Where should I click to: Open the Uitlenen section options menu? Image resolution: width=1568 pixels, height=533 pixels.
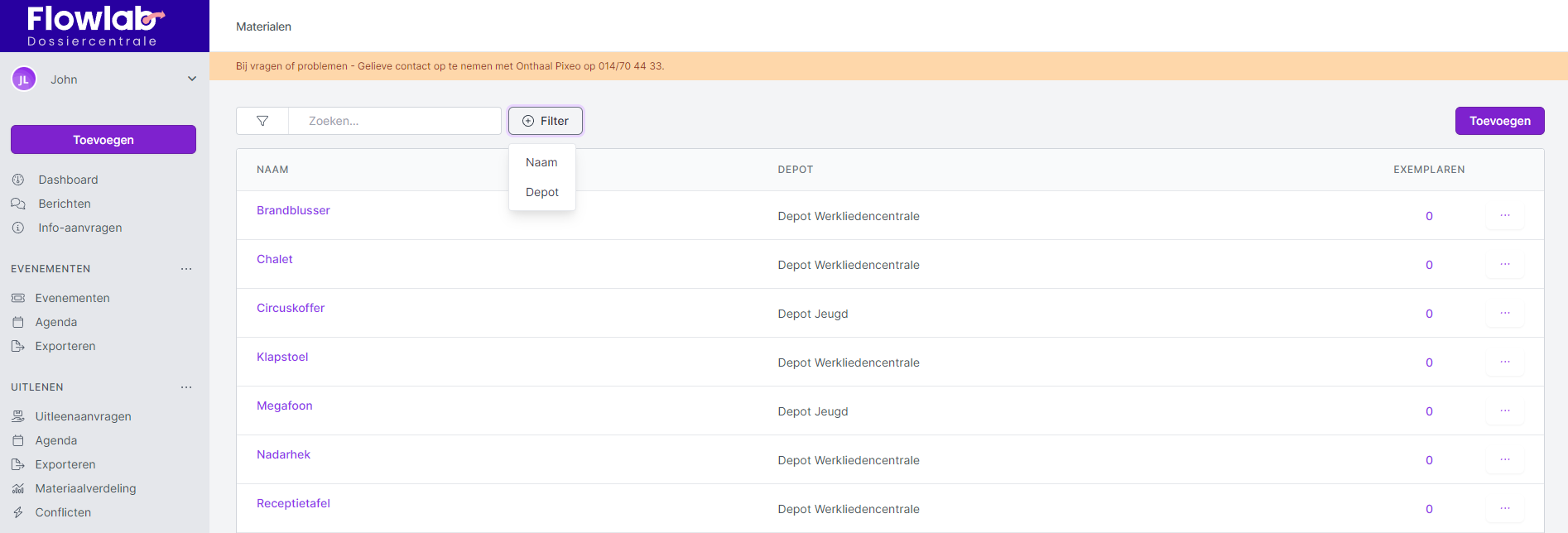(186, 387)
